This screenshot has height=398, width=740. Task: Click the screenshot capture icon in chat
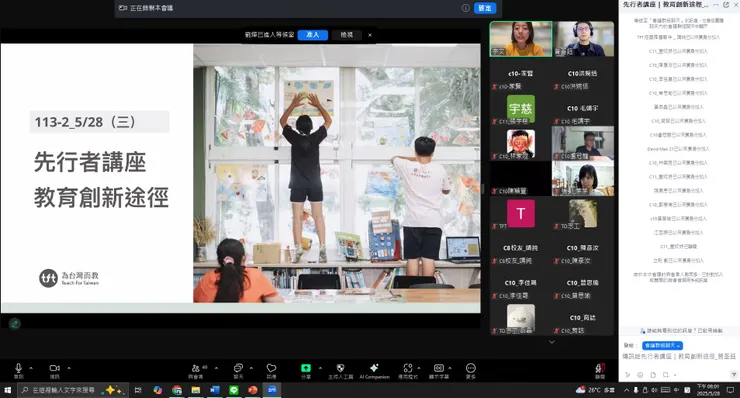[x=665, y=375]
